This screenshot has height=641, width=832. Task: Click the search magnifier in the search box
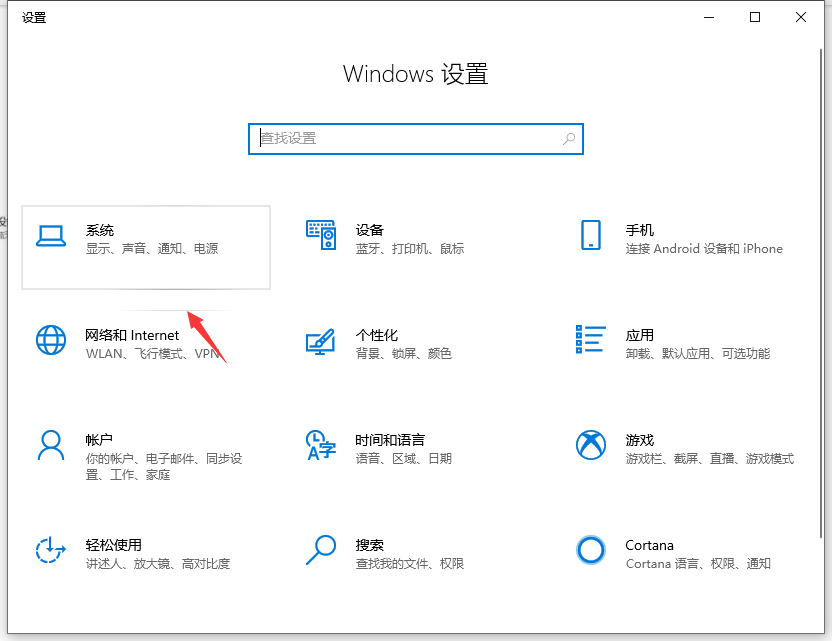(567, 139)
